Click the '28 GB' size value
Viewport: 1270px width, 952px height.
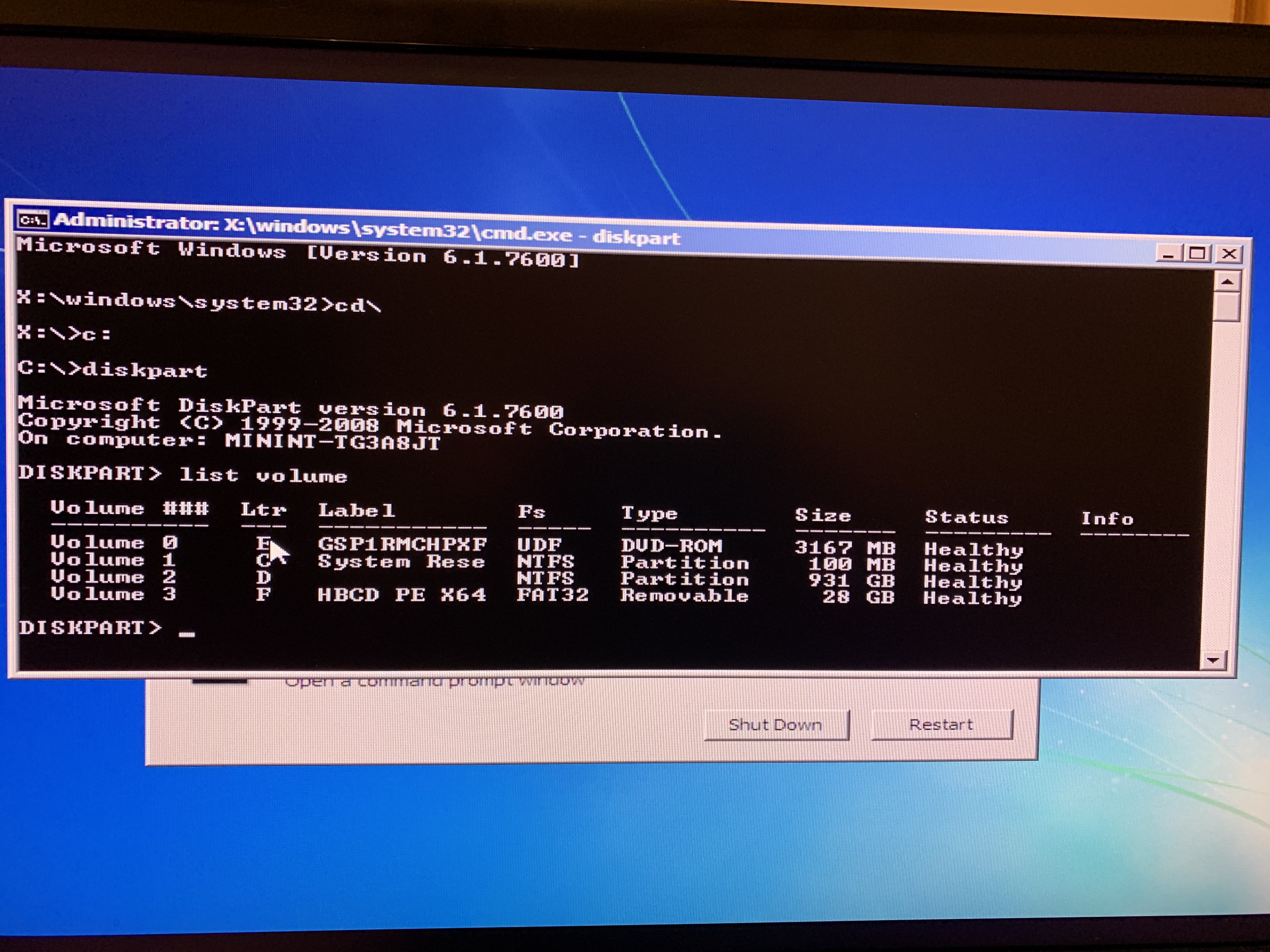859,598
